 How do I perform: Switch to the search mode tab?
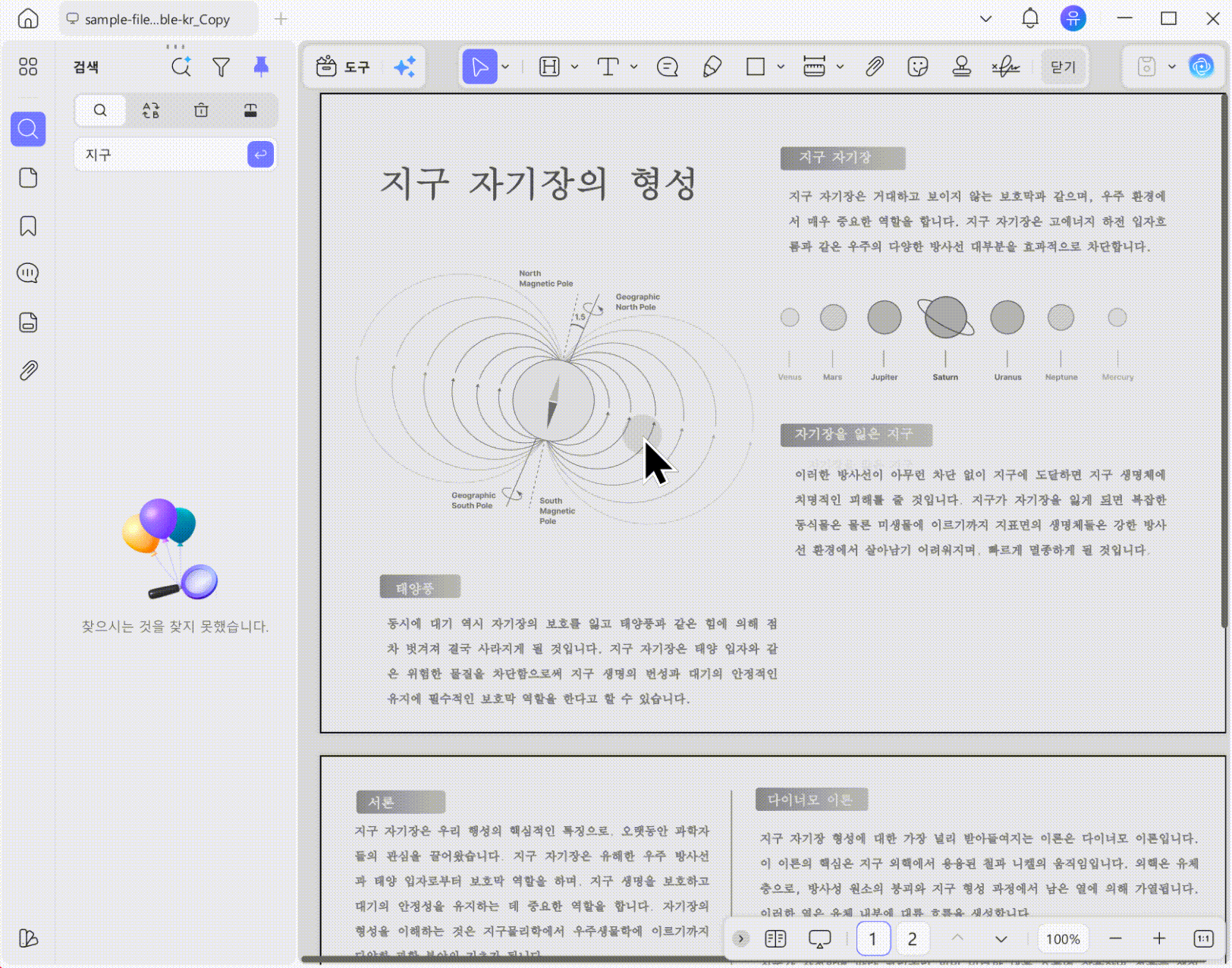100,110
